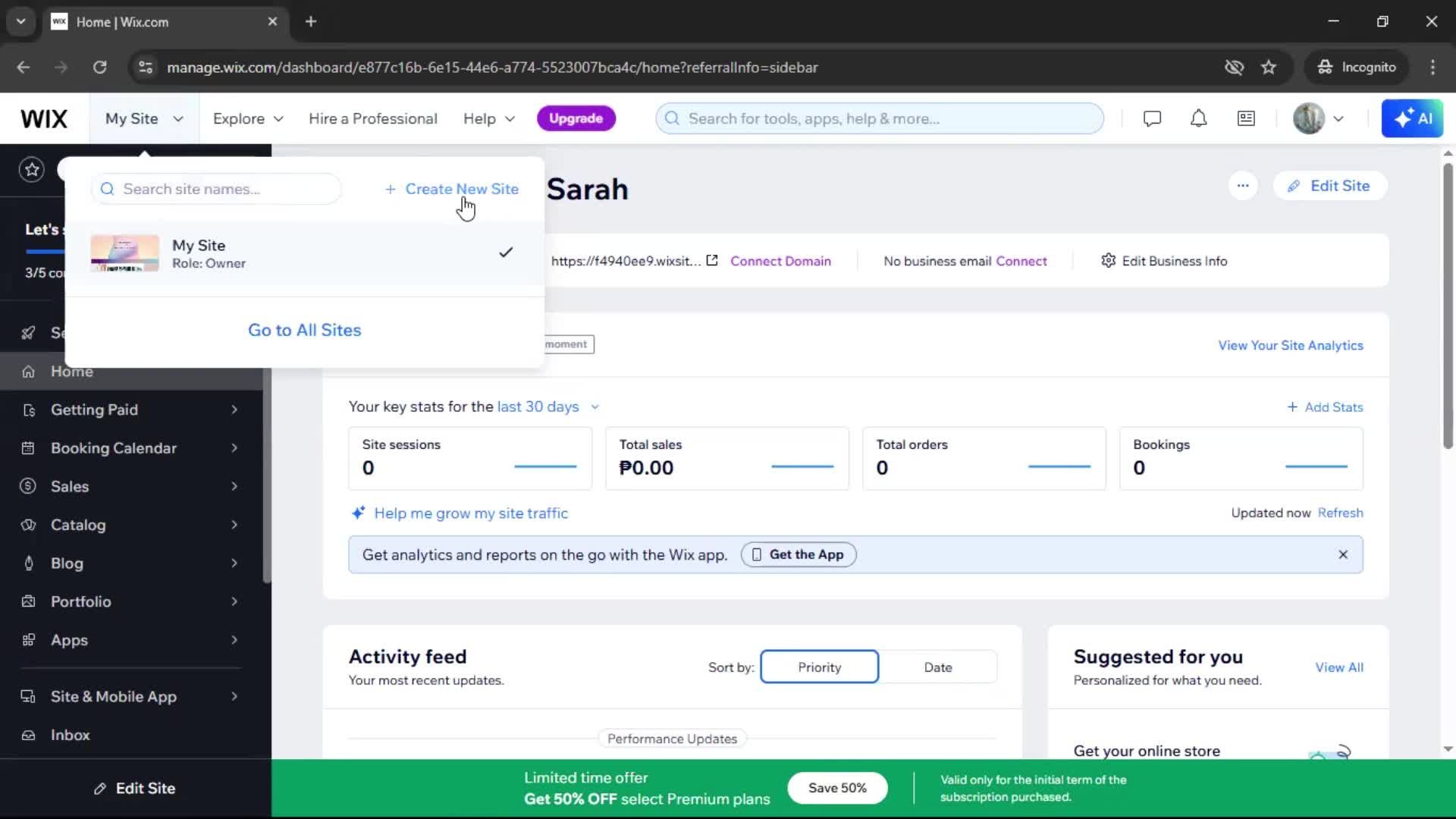Bookmark this page with the star icon
Viewport: 1456px width, 819px height.
point(1269,67)
